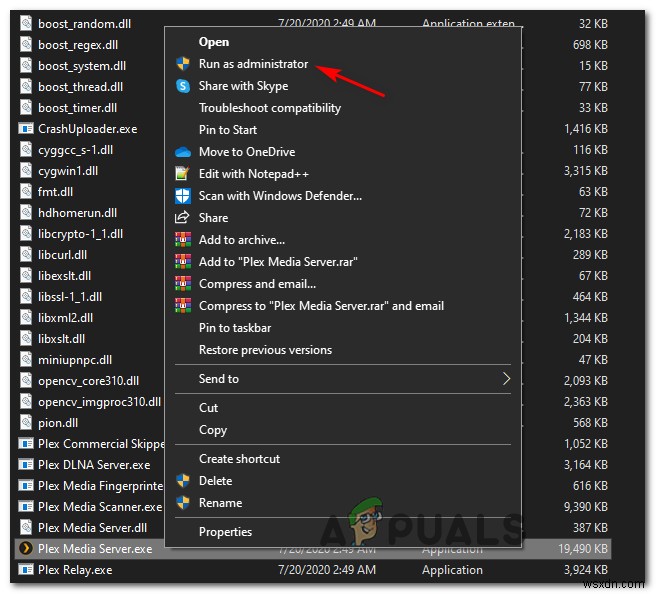Screen dimensions: 656x594
Task: Click the Plex Commercial Skipper icon
Action: pyautogui.click(x=26, y=443)
